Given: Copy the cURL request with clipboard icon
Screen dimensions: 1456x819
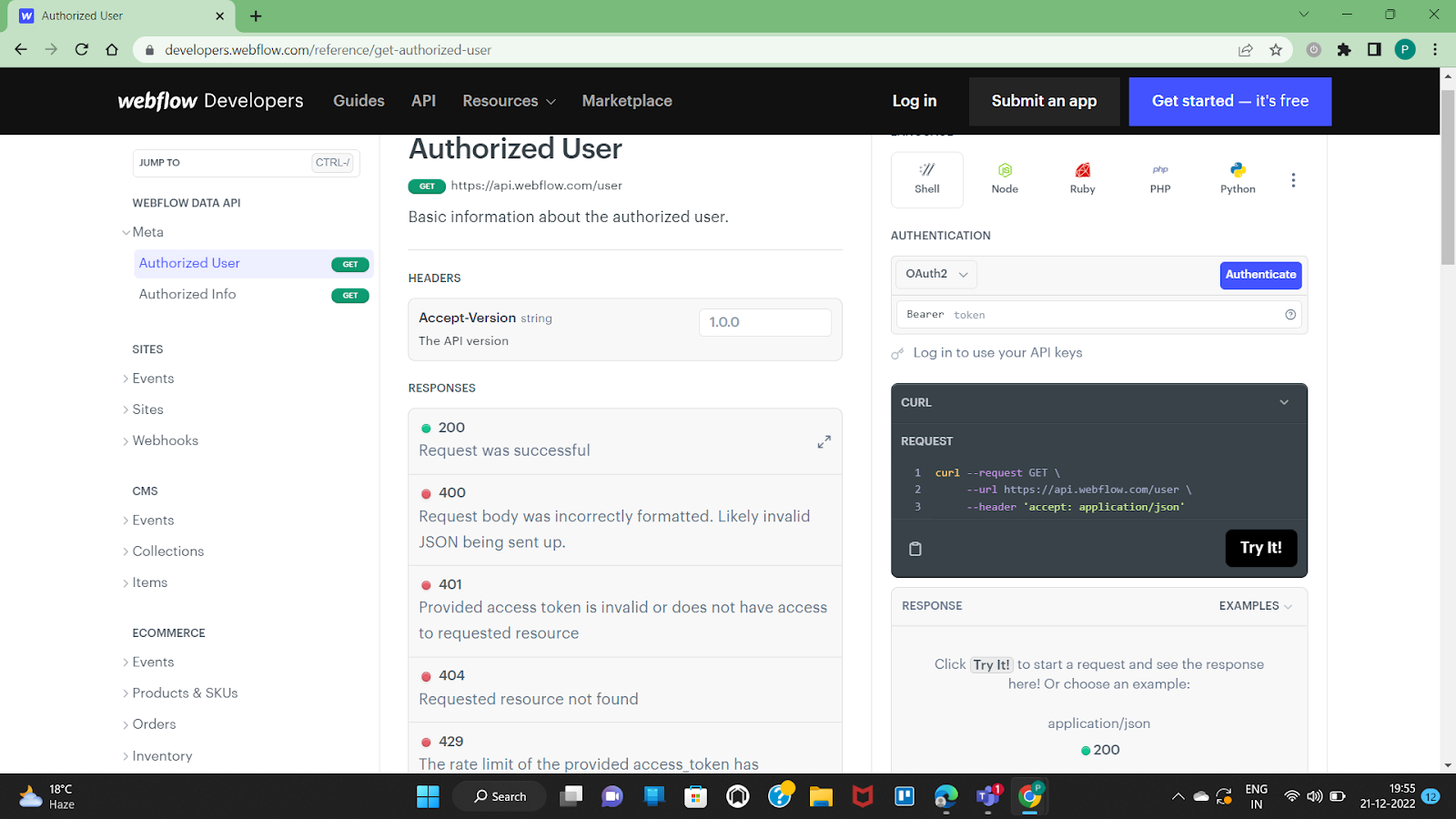Looking at the screenshot, I should 915,549.
